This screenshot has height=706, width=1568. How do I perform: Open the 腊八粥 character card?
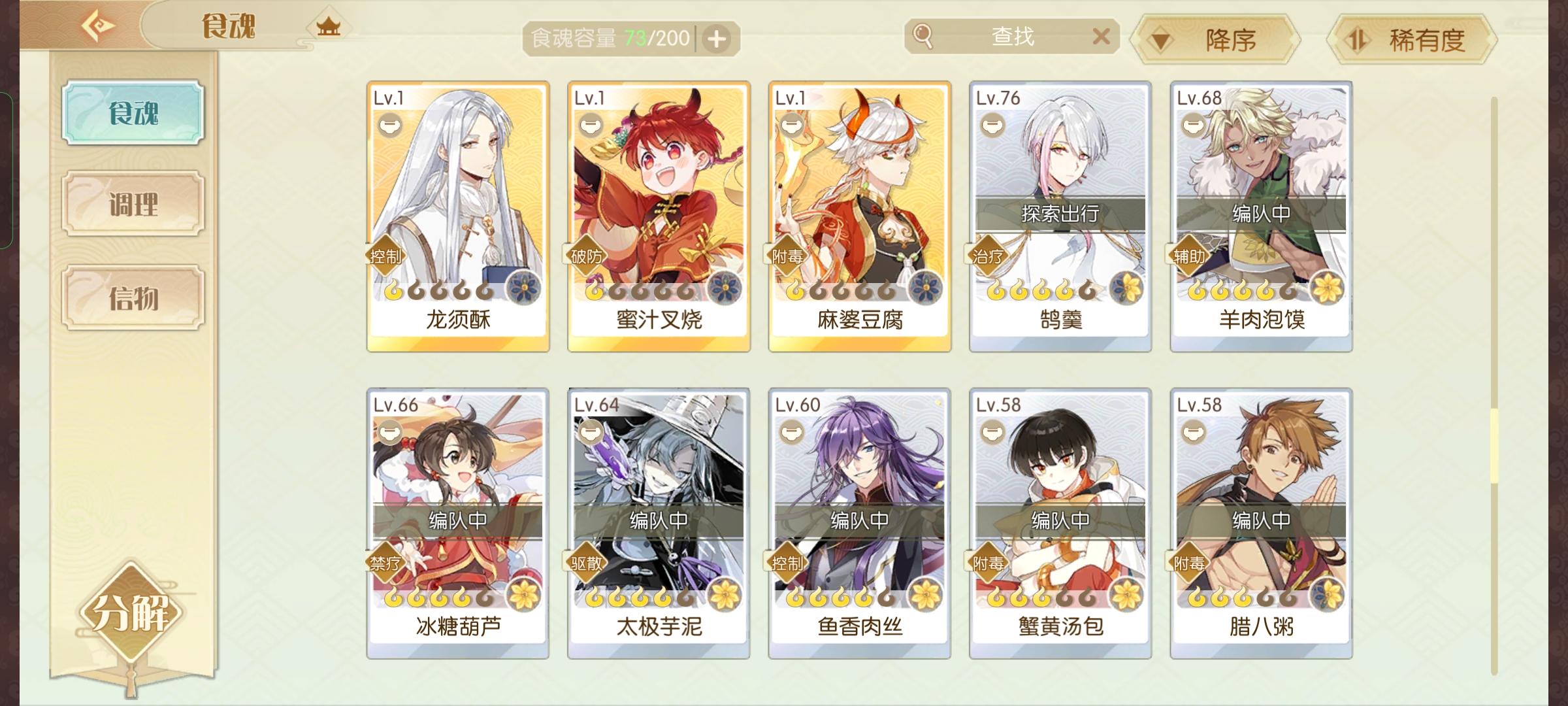(1262, 524)
